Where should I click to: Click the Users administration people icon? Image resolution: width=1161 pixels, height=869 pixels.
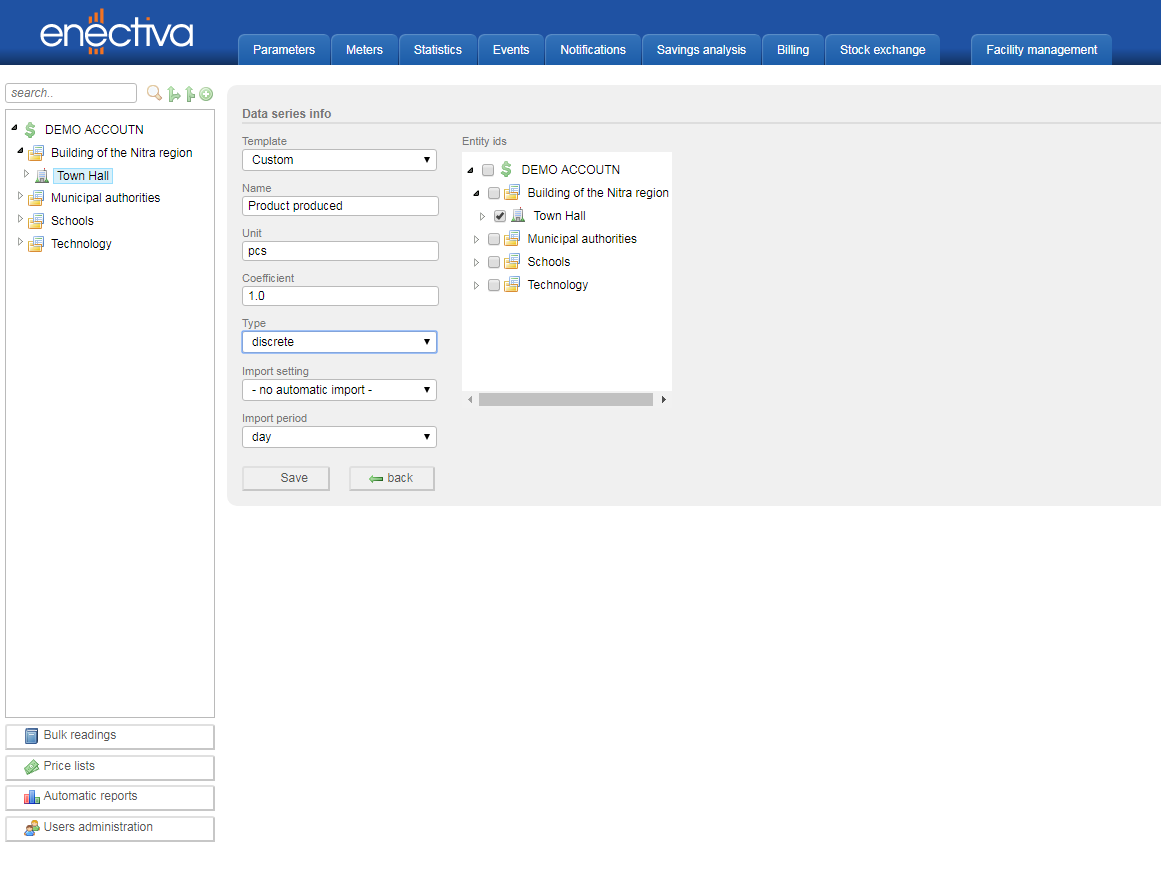point(31,828)
